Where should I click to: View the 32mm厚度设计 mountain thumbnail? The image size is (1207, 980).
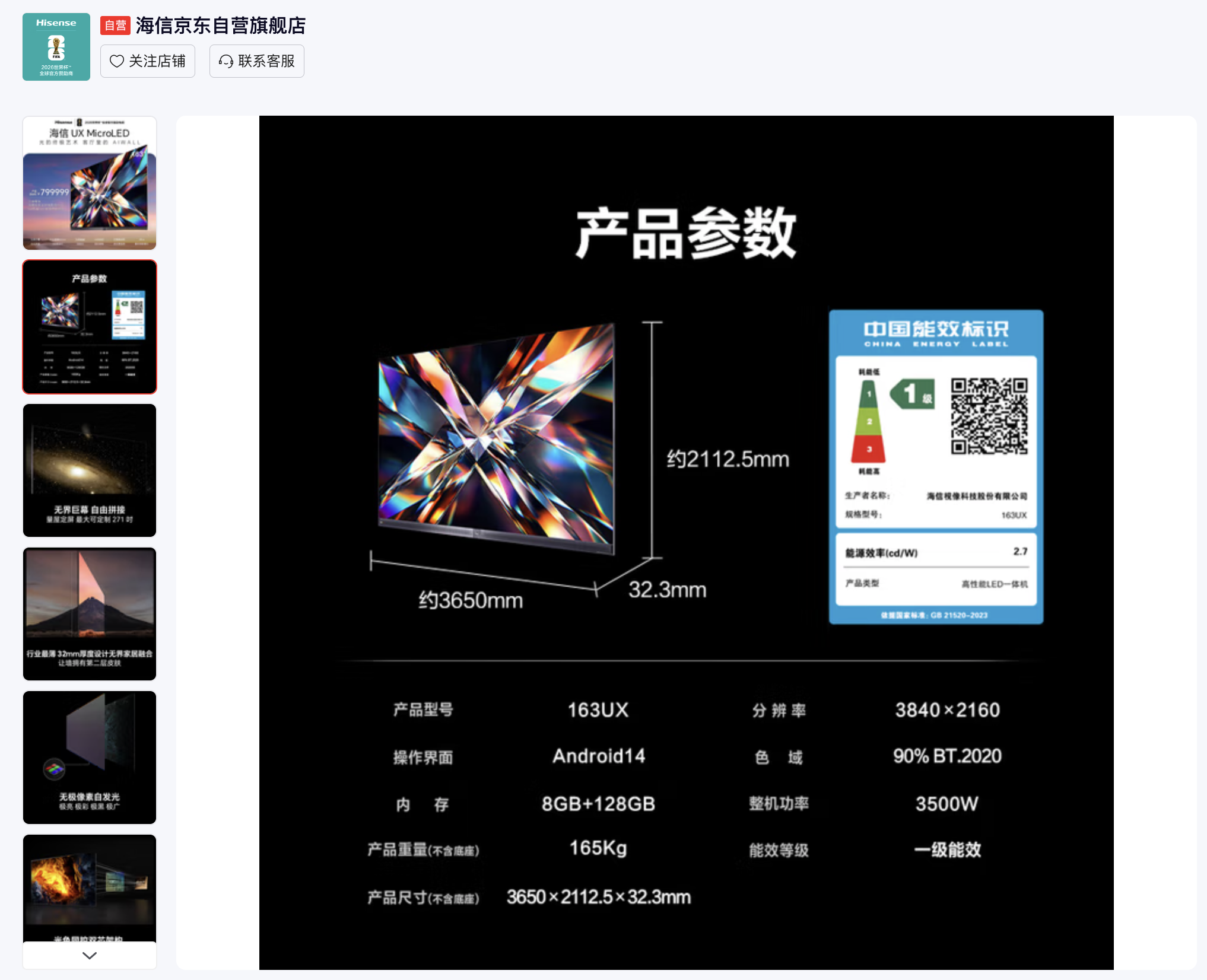(x=90, y=614)
